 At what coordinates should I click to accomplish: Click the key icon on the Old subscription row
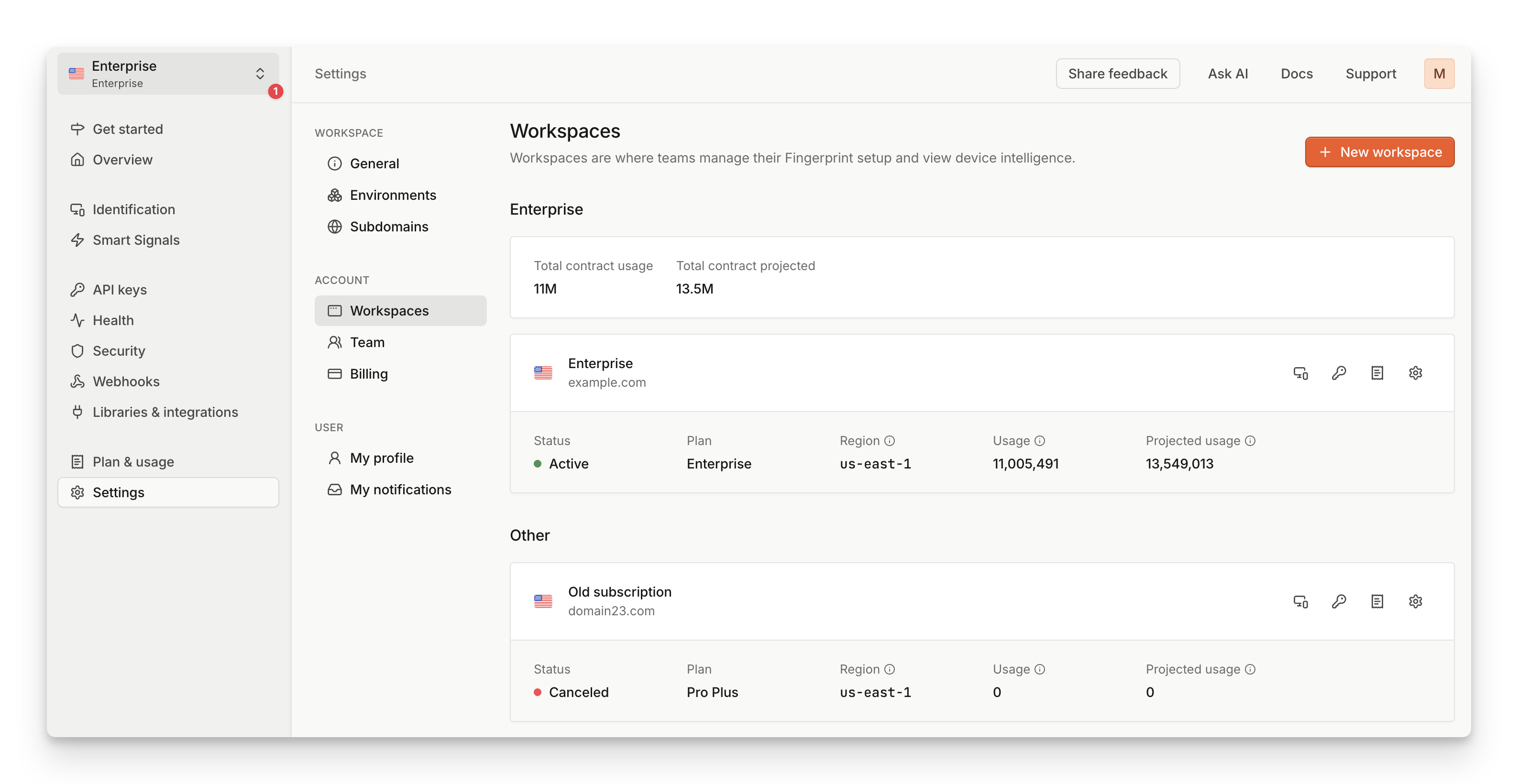(x=1338, y=601)
